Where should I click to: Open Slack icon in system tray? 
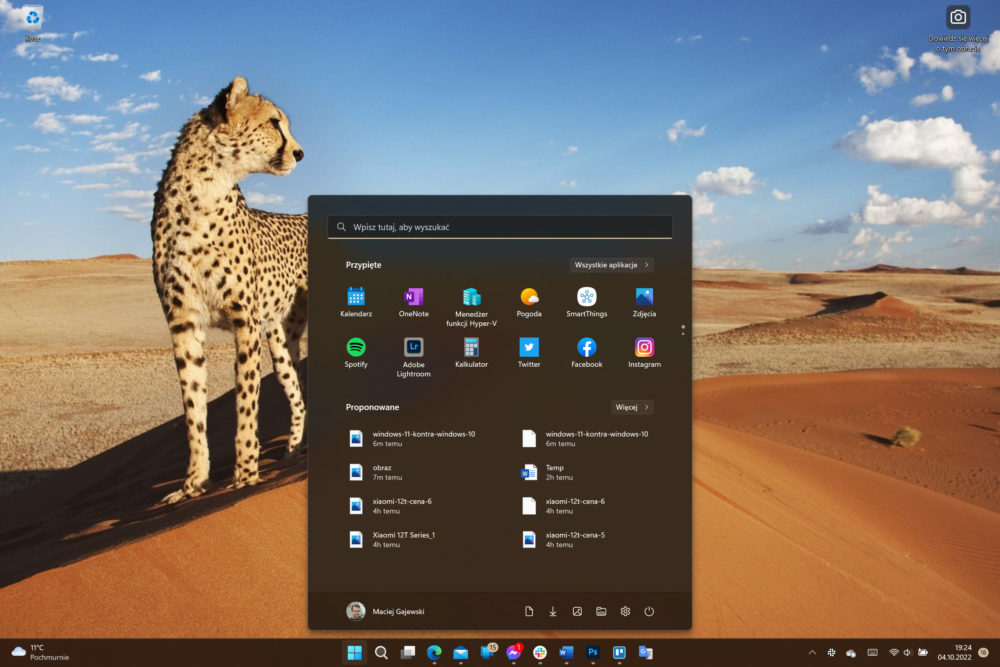click(x=832, y=652)
